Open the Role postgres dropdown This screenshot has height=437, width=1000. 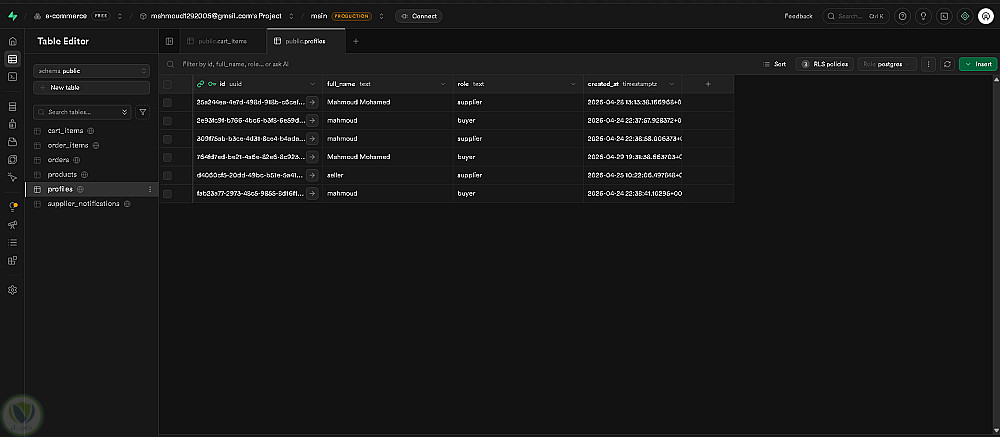point(887,64)
